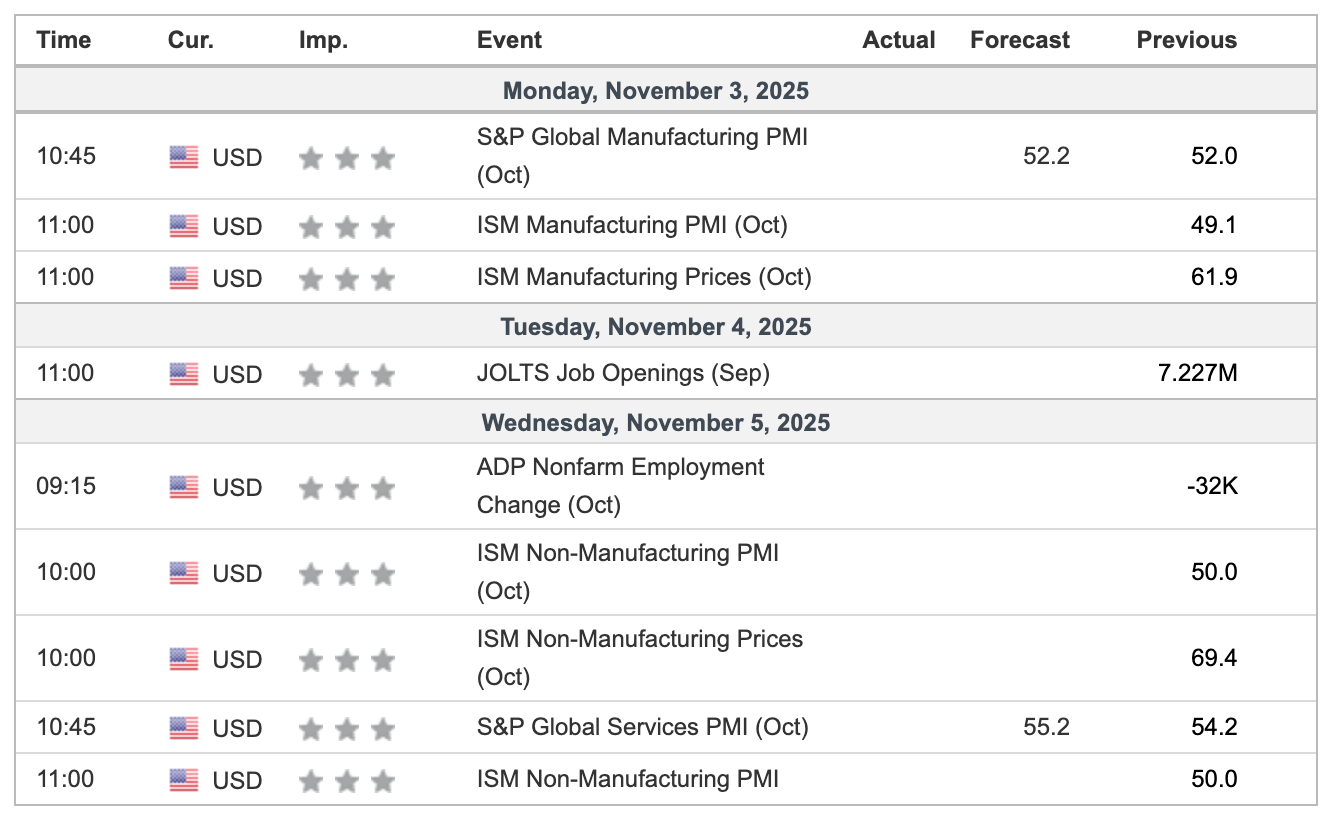Click the Event column header
Viewport: 1338px width, 816px height.
[509, 40]
